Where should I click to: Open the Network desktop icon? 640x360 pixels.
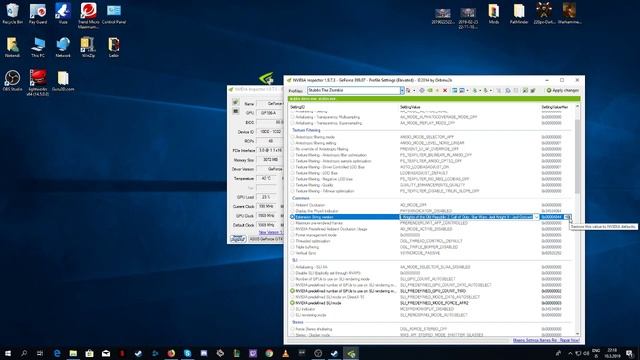[63, 47]
